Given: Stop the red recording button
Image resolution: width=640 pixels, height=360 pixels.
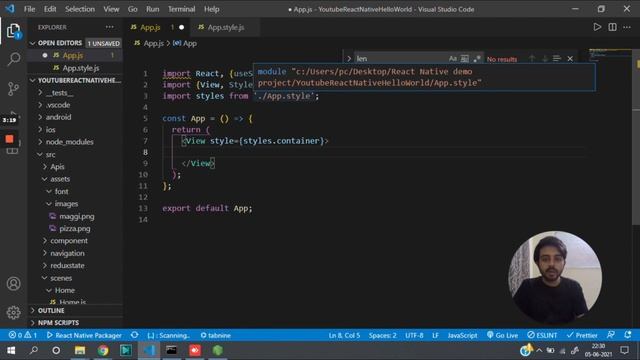Looking at the screenshot, I should (x=9, y=139).
